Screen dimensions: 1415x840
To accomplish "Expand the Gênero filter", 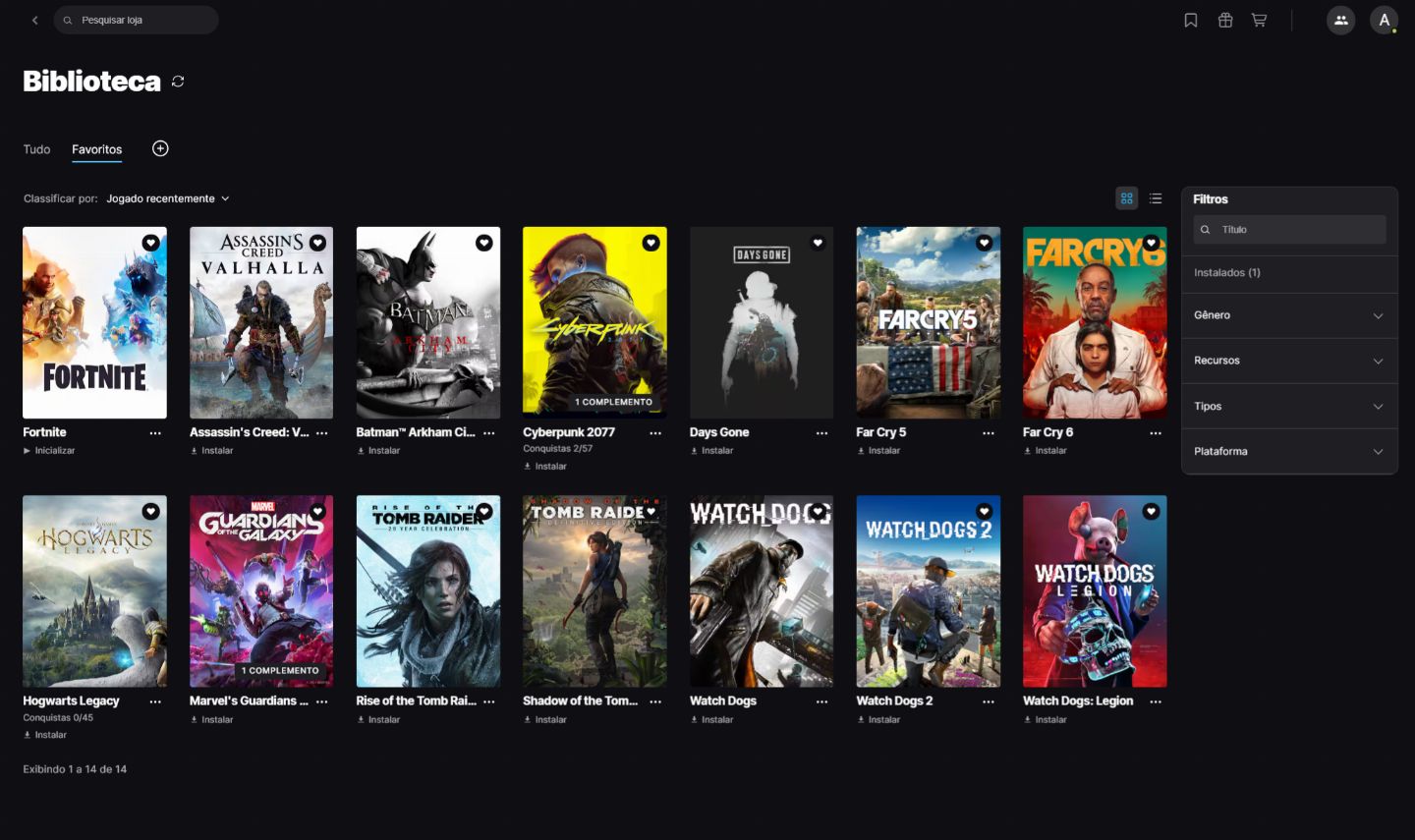I will coord(1289,315).
